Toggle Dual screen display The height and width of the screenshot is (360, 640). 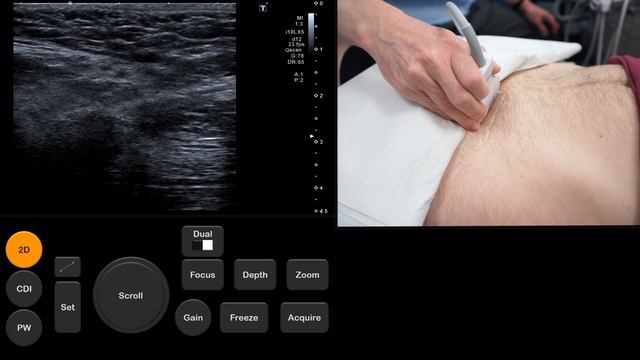tap(202, 241)
